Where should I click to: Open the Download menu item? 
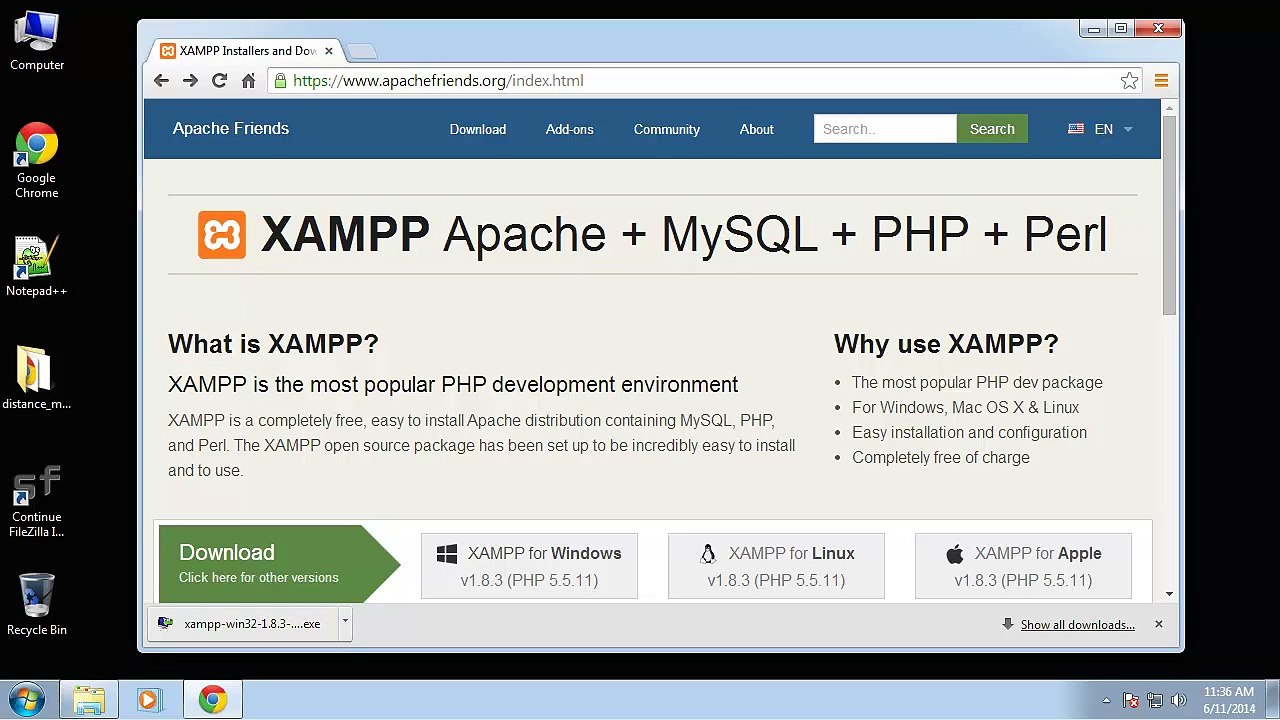(x=478, y=129)
